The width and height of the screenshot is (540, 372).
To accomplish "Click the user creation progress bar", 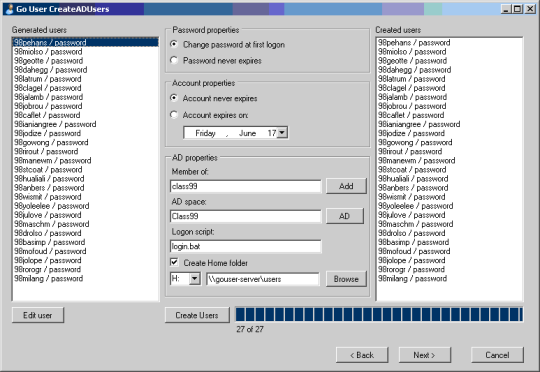I will pyautogui.click(x=379, y=315).
